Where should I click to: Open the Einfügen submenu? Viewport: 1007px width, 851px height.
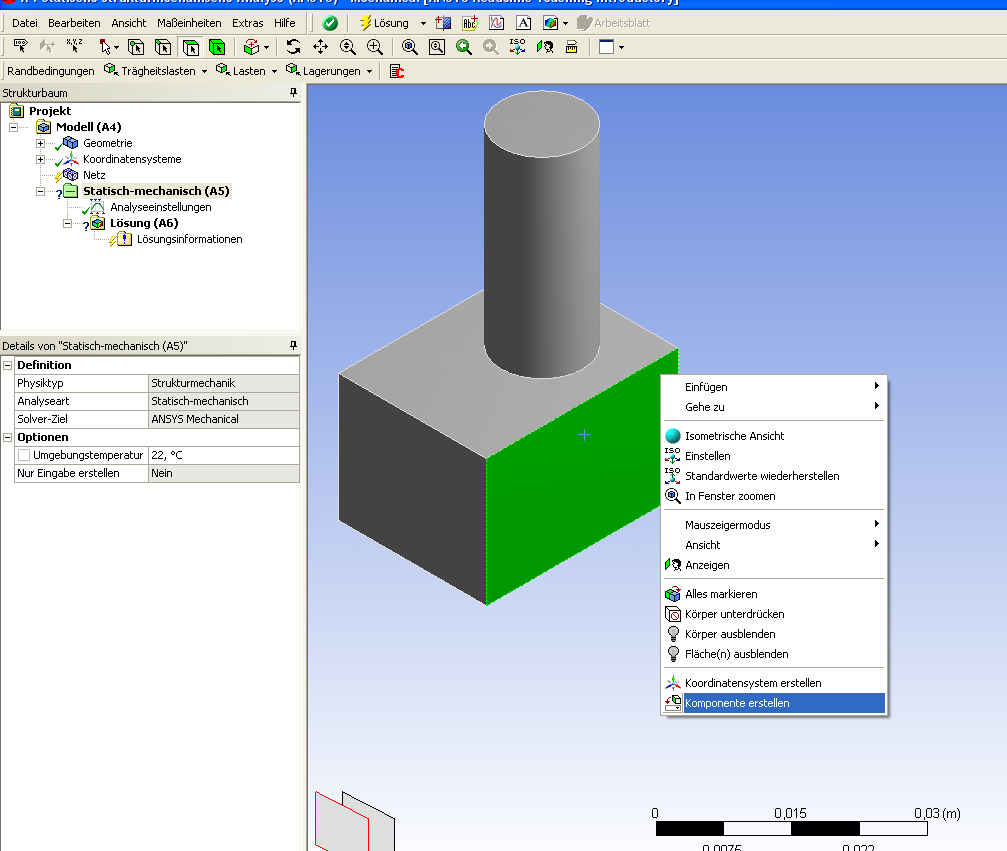774,387
